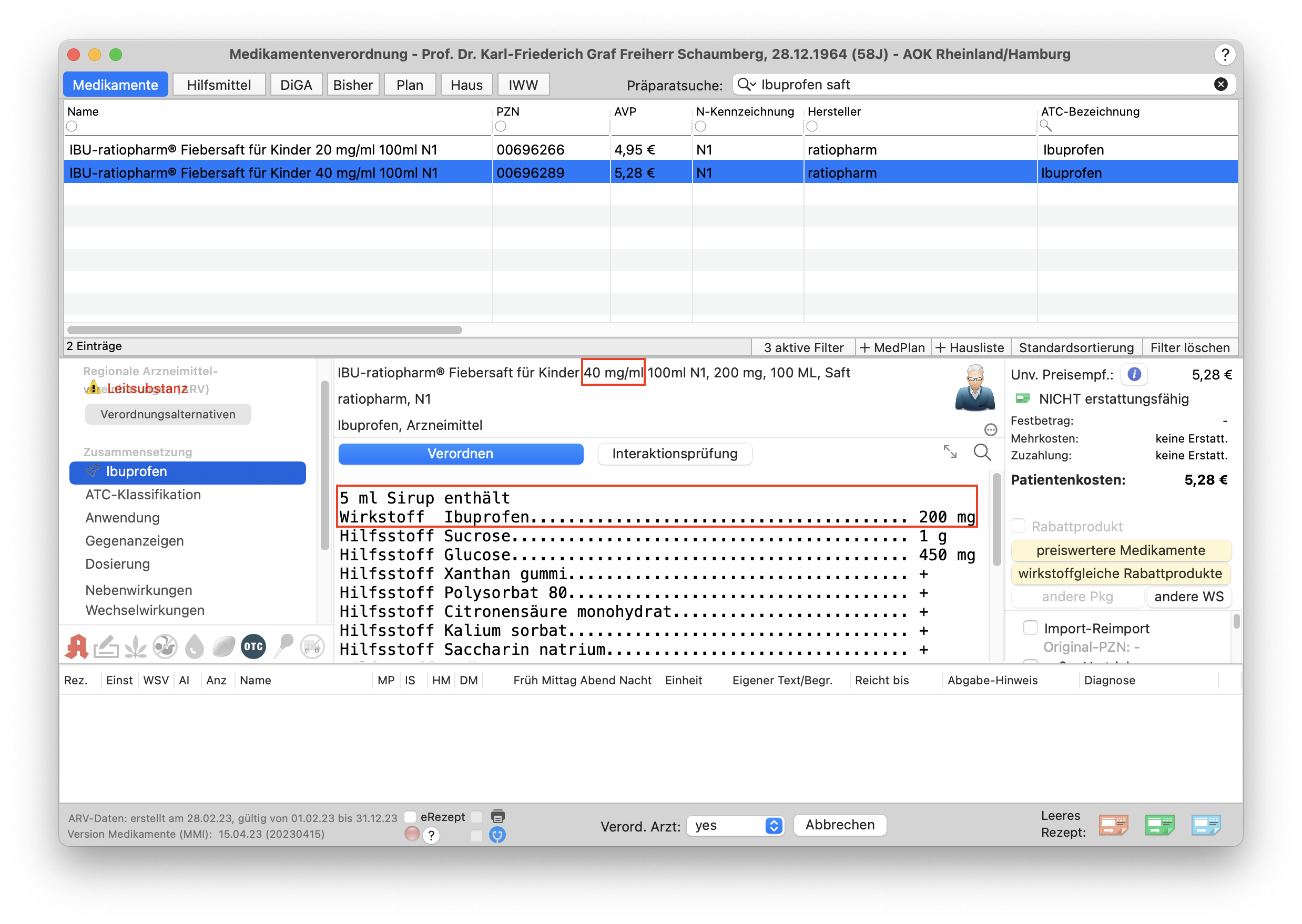Viewport: 1302px width, 924px height.
Task: Click the Filter löschen button
Action: pos(1190,347)
